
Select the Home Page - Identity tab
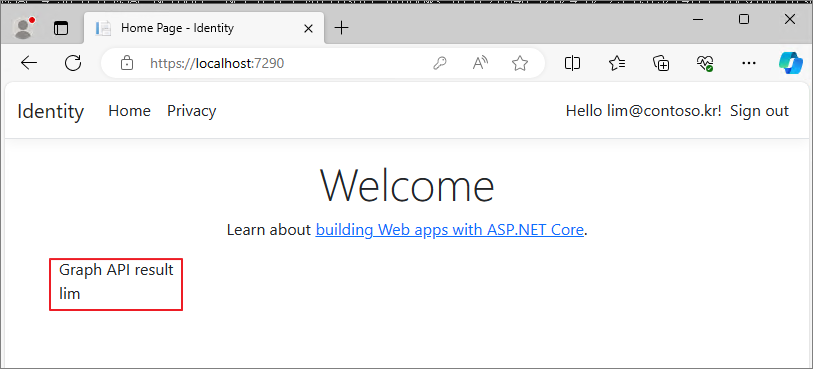pyautogui.click(x=204, y=28)
